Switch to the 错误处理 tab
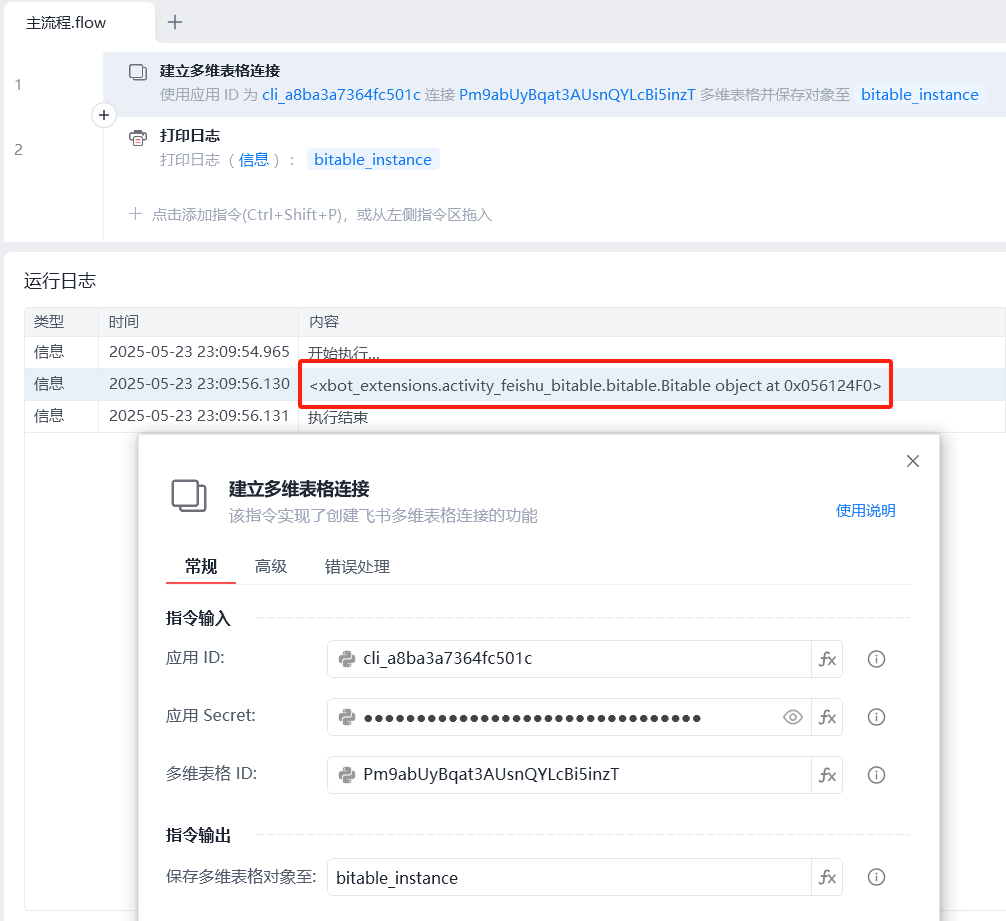 [x=357, y=566]
